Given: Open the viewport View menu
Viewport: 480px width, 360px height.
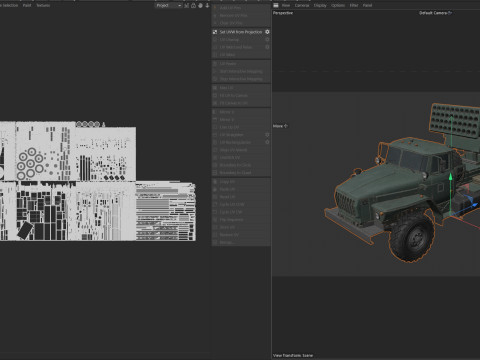Looking at the screenshot, I should (286, 5).
